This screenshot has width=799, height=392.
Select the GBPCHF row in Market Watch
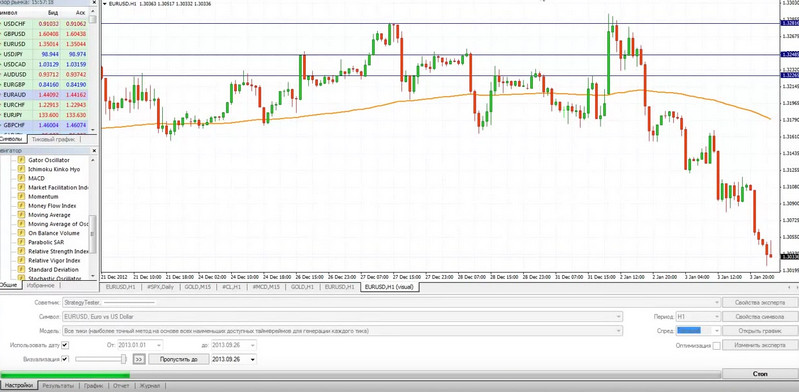(44, 125)
